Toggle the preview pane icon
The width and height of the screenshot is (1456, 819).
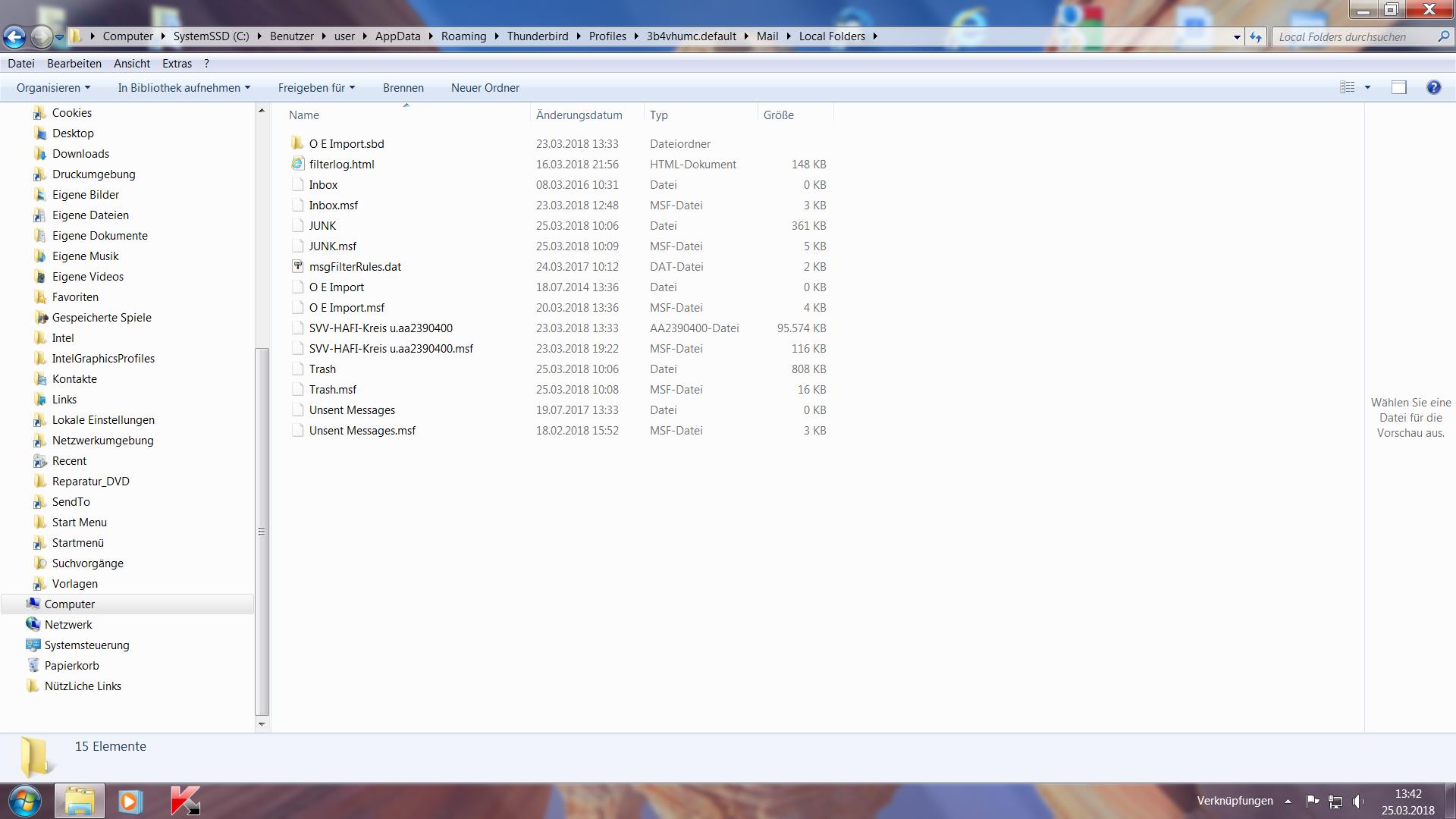[x=1399, y=88]
